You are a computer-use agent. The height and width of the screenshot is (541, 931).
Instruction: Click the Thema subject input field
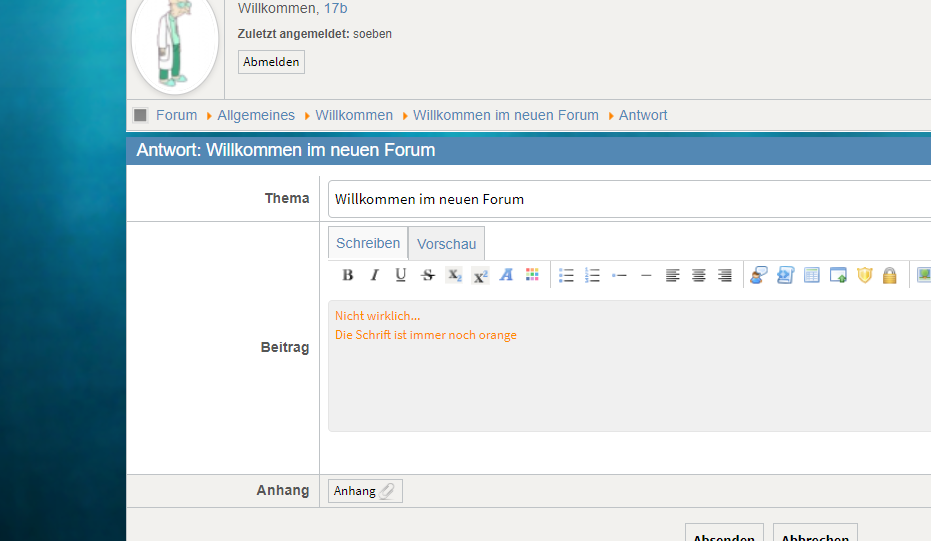630,199
